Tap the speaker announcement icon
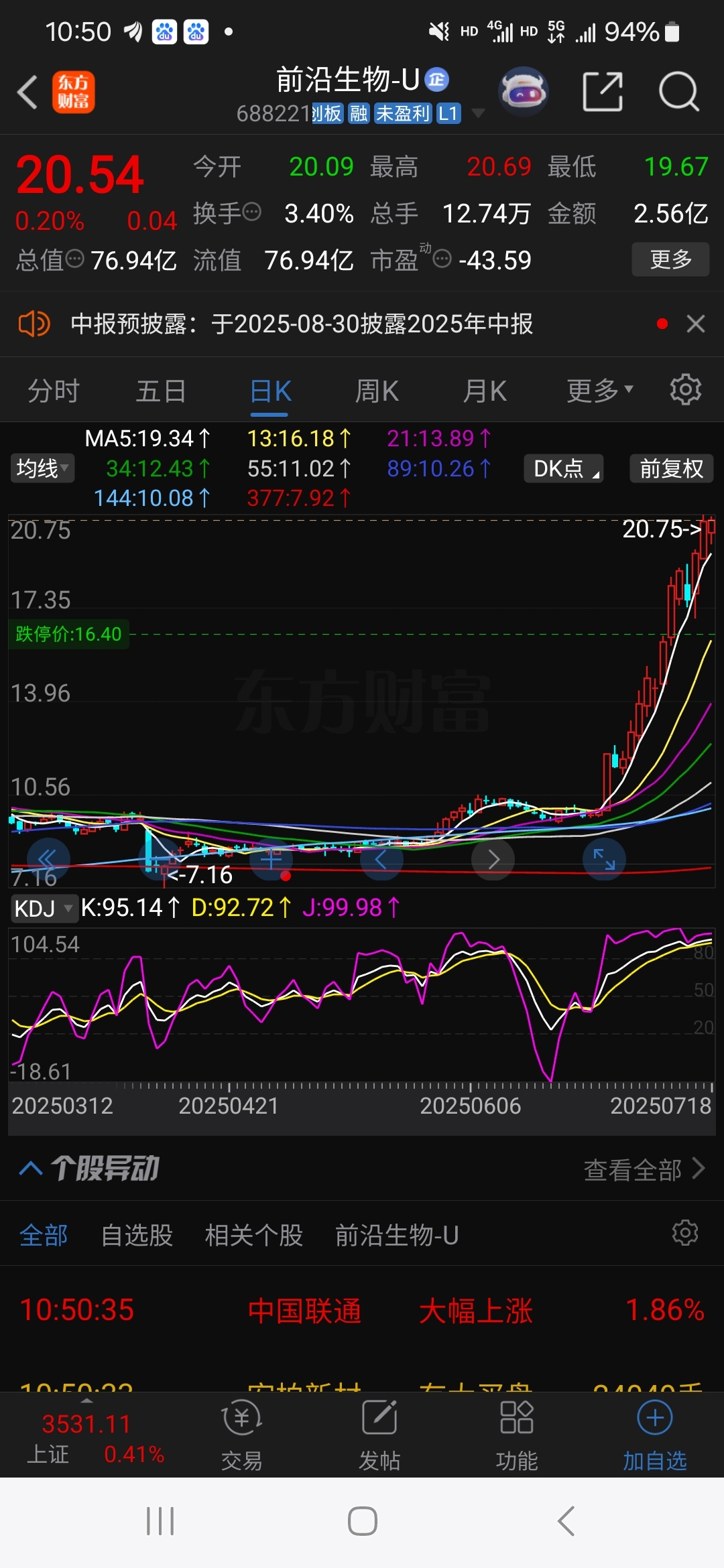The height and width of the screenshot is (1568, 724). [x=34, y=324]
